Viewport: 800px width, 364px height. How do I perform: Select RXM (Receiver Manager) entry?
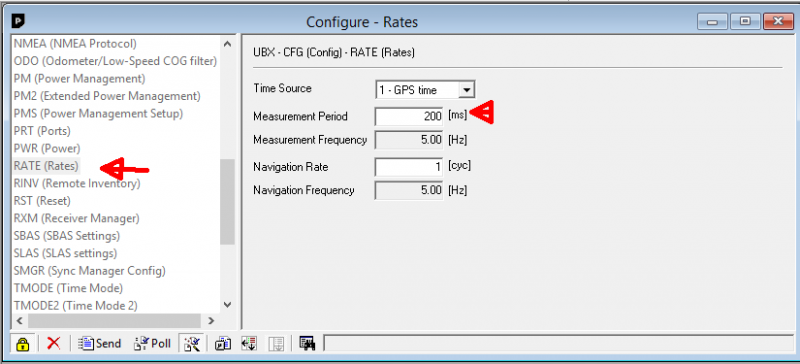(x=76, y=219)
